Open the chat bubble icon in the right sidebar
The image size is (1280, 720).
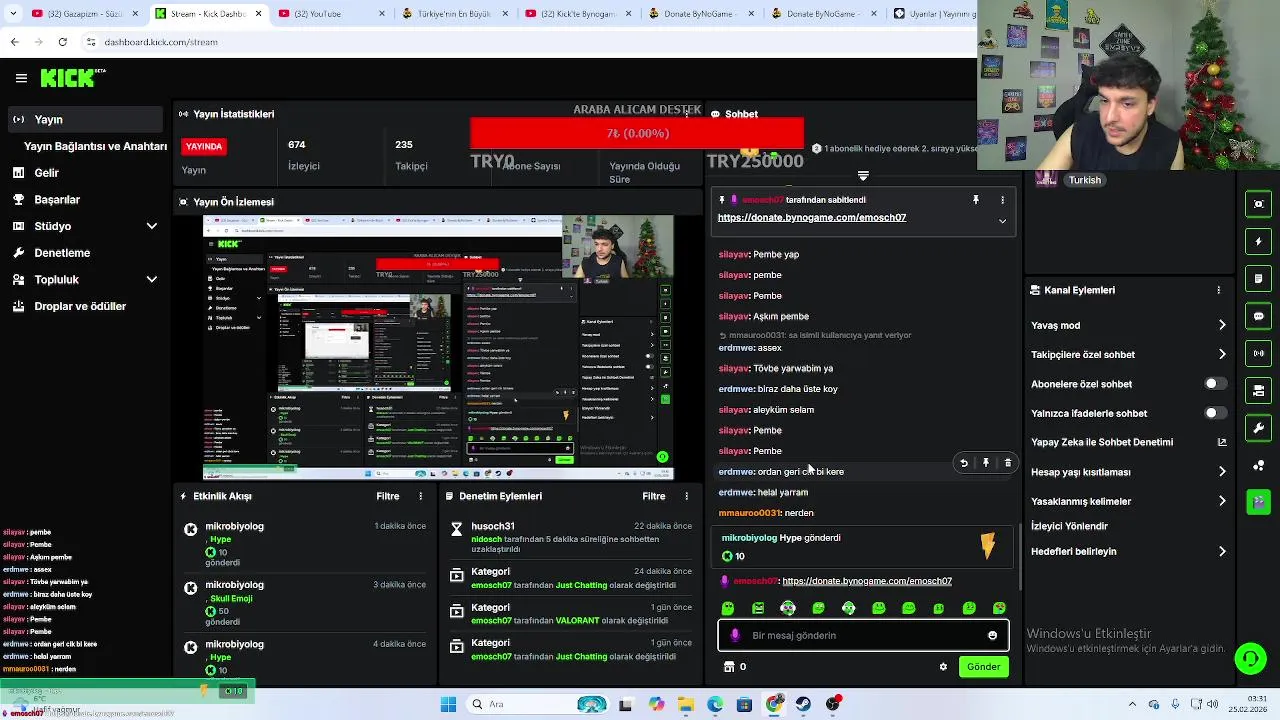tap(1259, 316)
